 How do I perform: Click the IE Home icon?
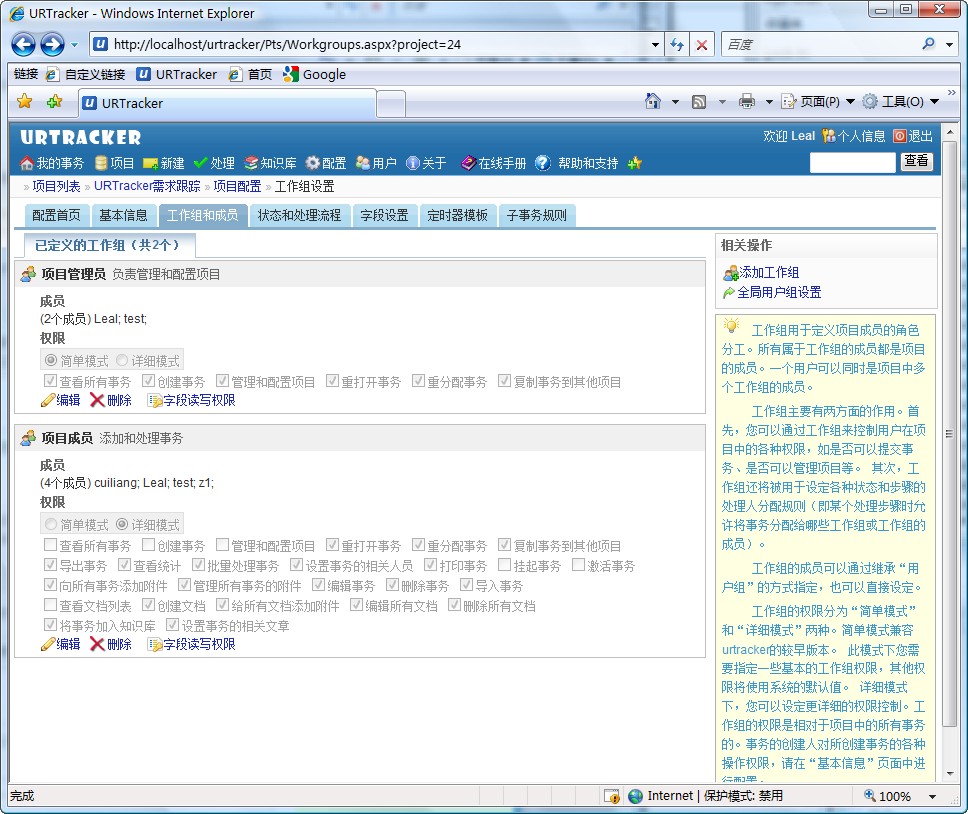(x=653, y=101)
